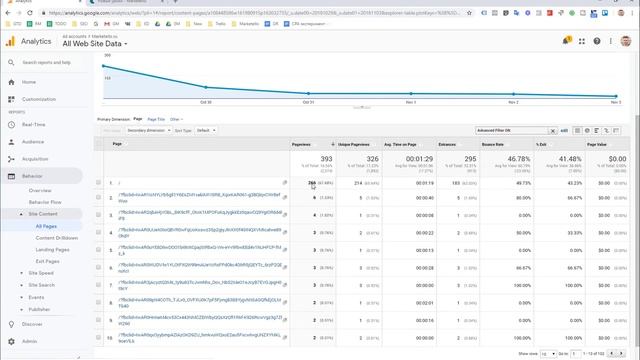Tick the checkbox for table row 3

coord(98,215)
